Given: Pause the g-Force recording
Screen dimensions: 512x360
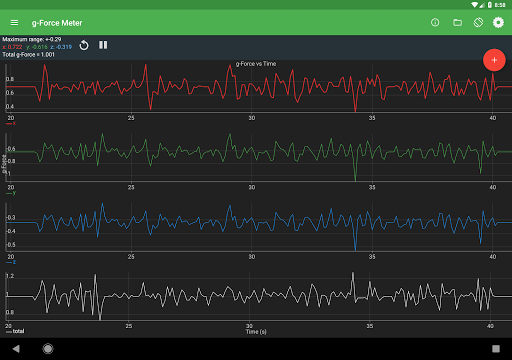Looking at the screenshot, I should 103,45.
